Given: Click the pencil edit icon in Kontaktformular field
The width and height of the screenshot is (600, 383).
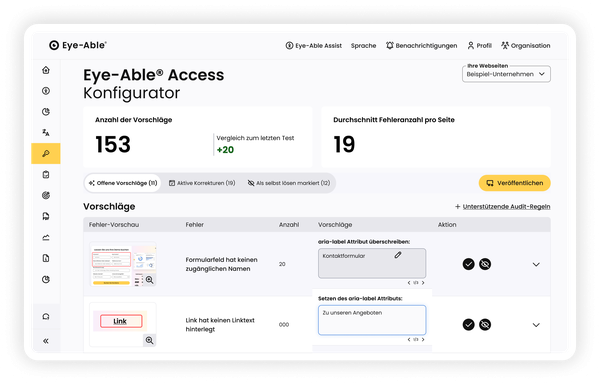Looking at the screenshot, I should click(398, 255).
